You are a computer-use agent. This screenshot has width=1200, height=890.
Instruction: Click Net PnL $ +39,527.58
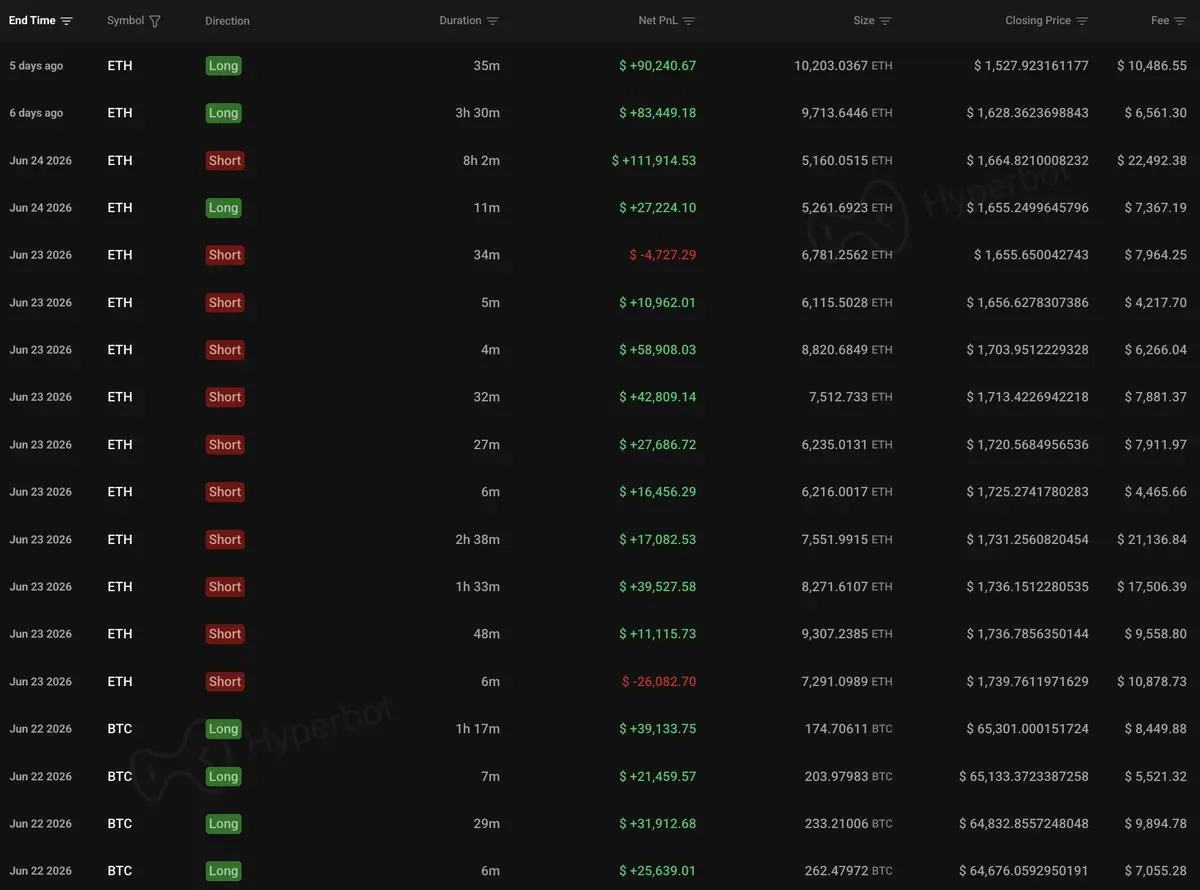(x=657, y=587)
